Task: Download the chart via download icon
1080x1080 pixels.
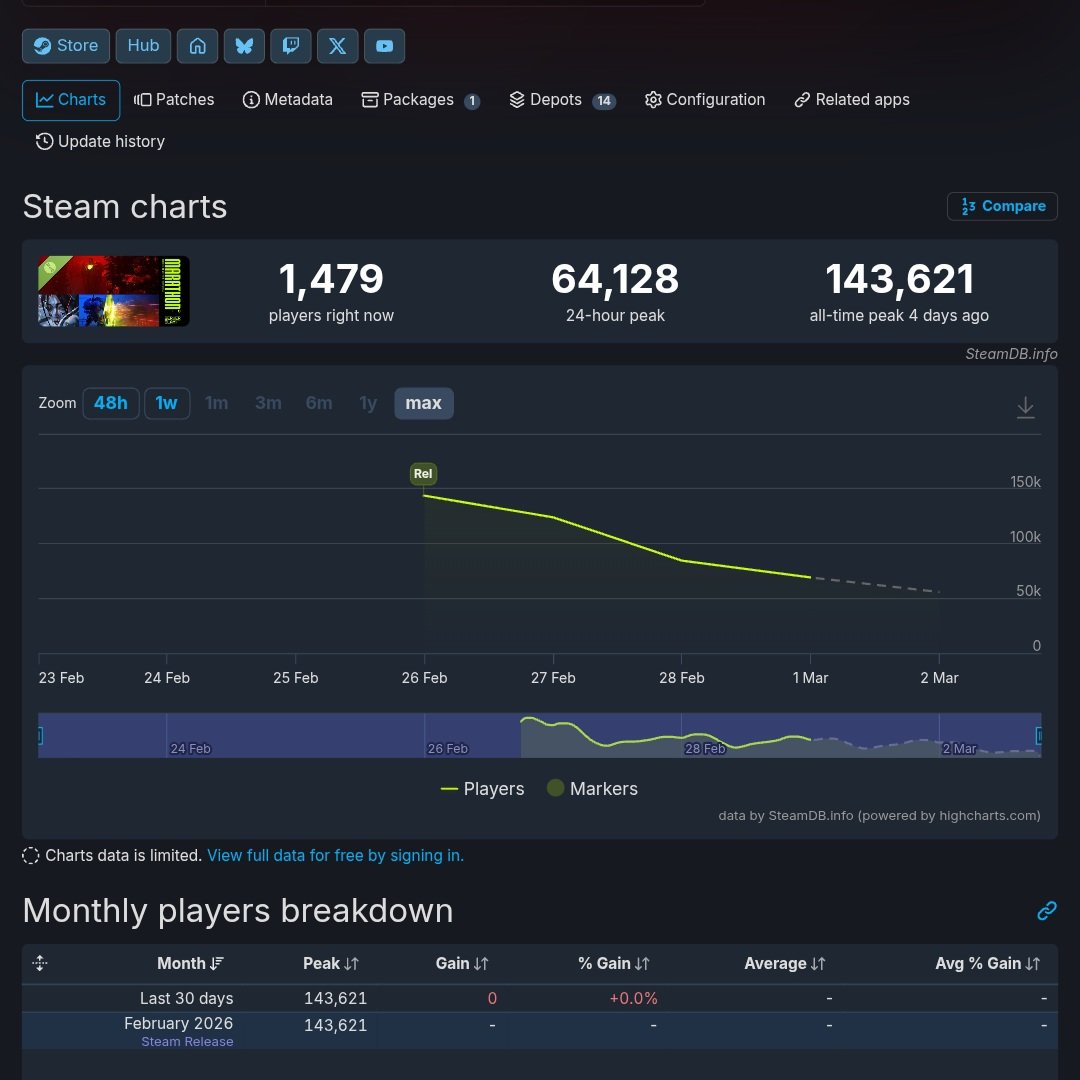Action: [1025, 408]
